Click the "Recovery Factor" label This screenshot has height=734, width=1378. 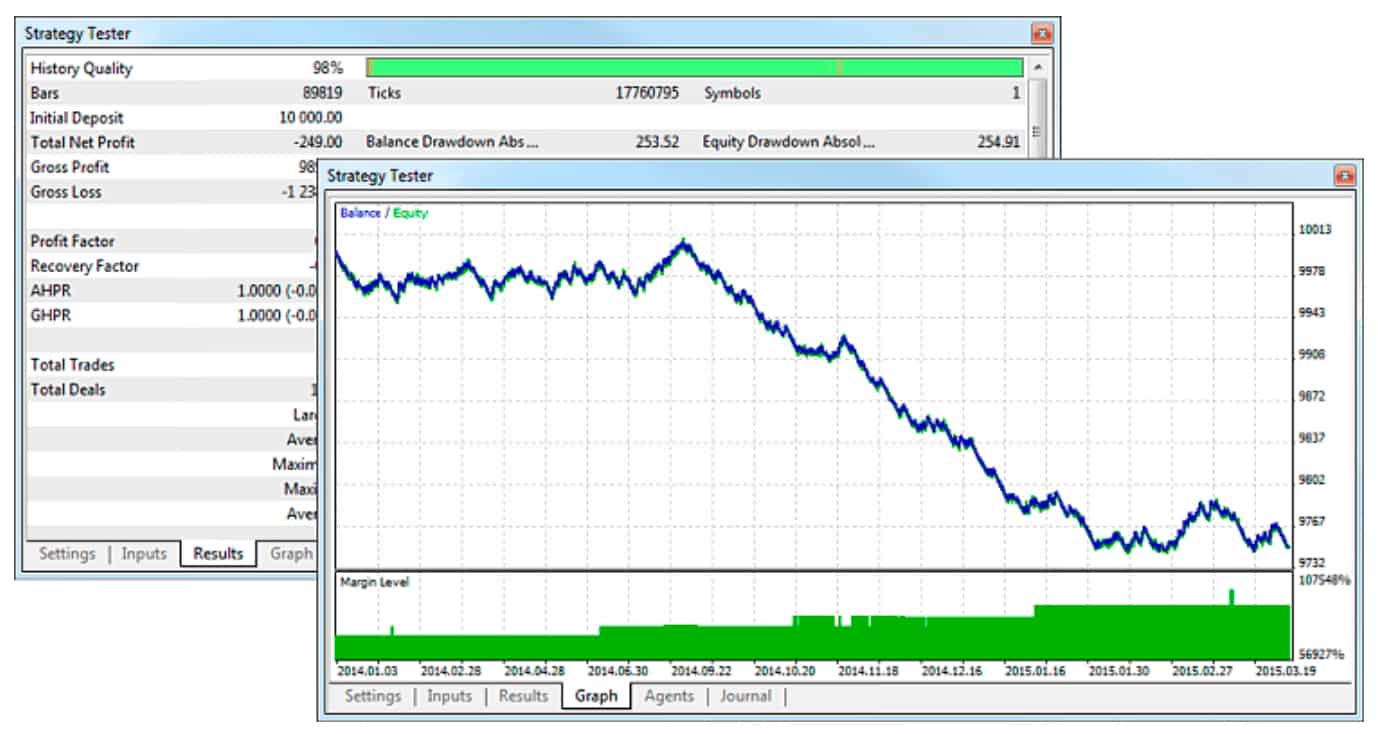pos(85,266)
